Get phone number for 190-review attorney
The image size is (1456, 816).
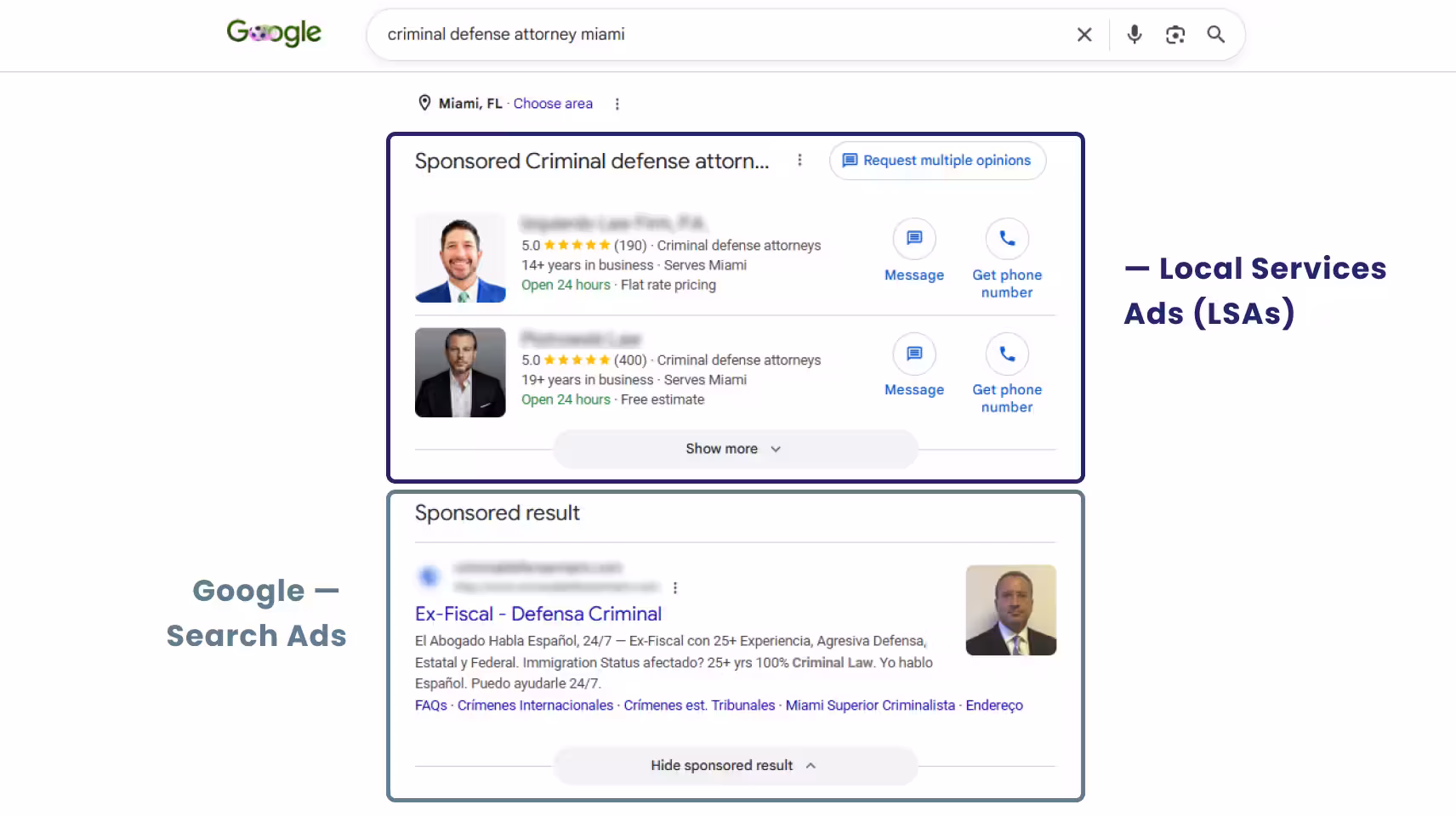pos(1007,258)
